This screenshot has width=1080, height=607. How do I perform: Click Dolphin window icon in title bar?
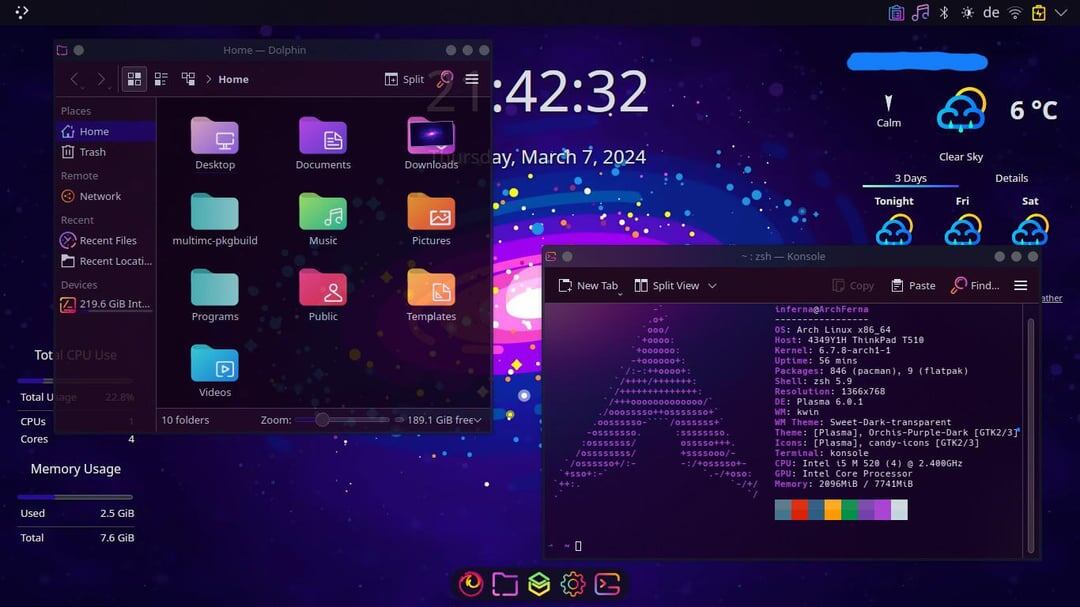pyautogui.click(x=62, y=50)
